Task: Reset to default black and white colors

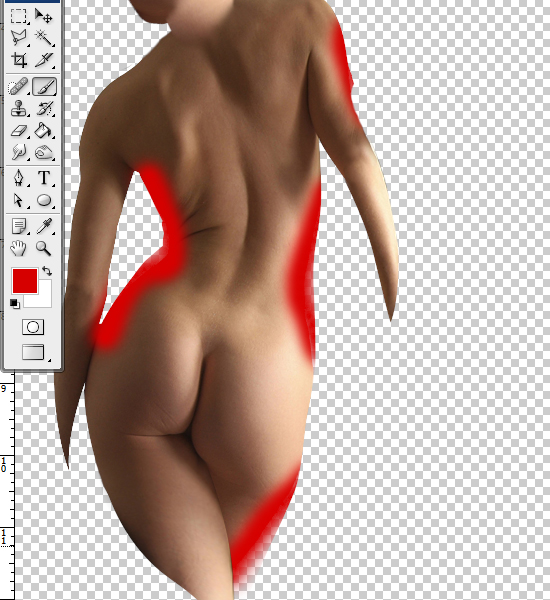Action: [15, 304]
